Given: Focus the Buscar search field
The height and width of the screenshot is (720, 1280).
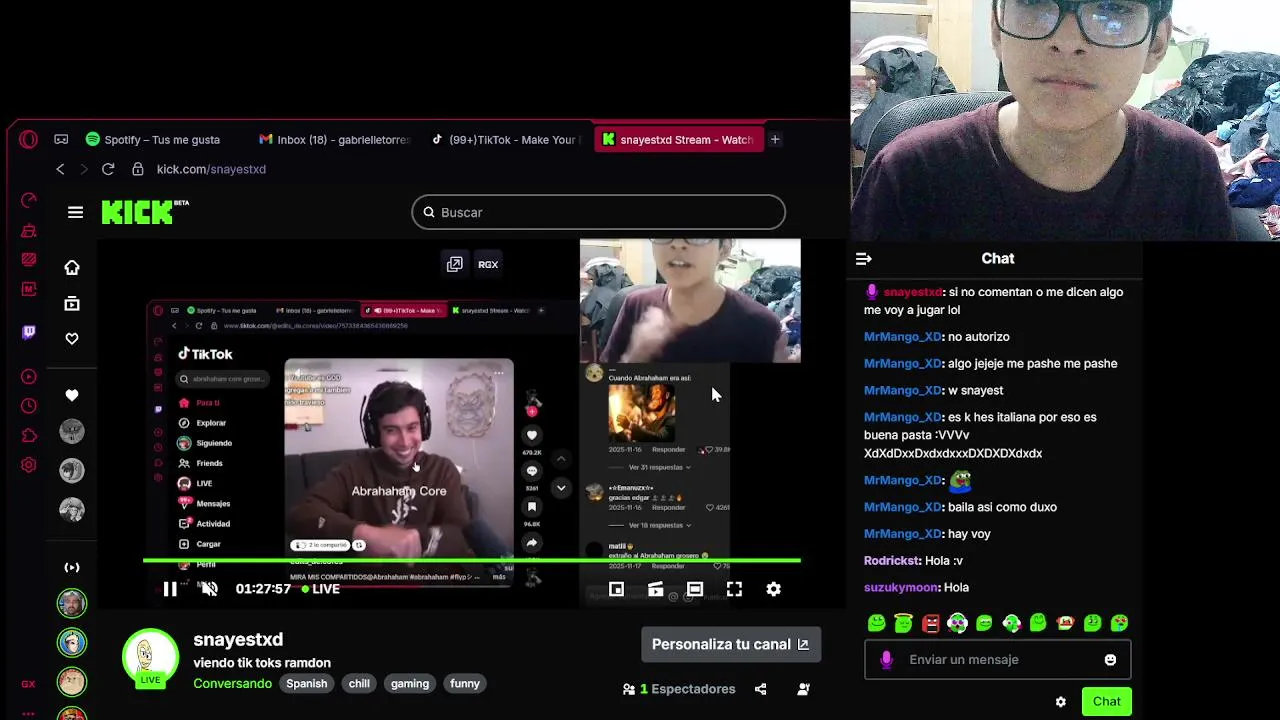Looking at the screenshot, I should (598, 212).
